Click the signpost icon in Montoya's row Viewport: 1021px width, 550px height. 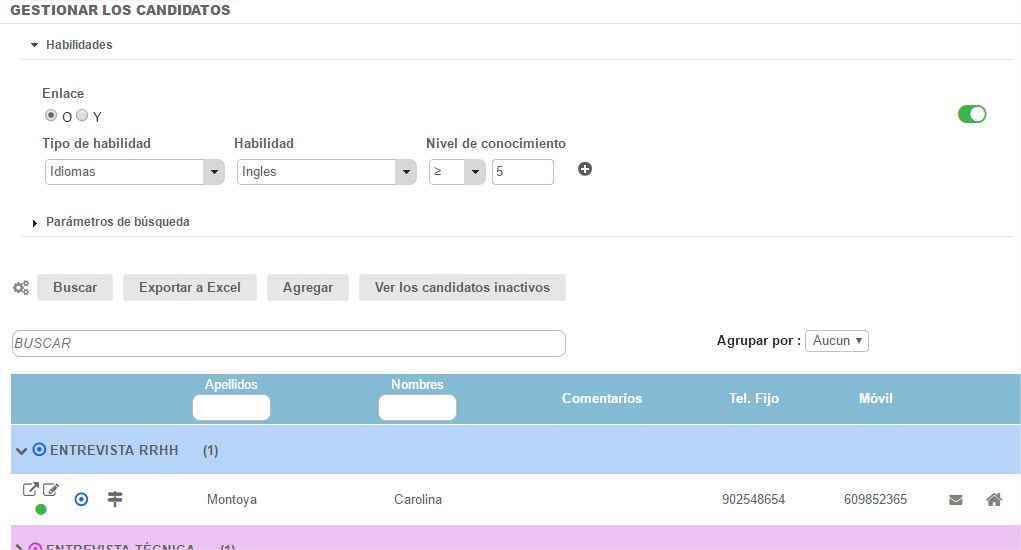click(115, 499)
